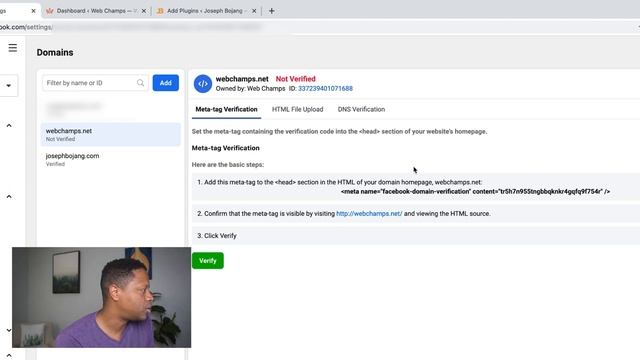640x360 pixels.
Task: Select josephbojang.com in the domain list
Action: pos(111,159)
